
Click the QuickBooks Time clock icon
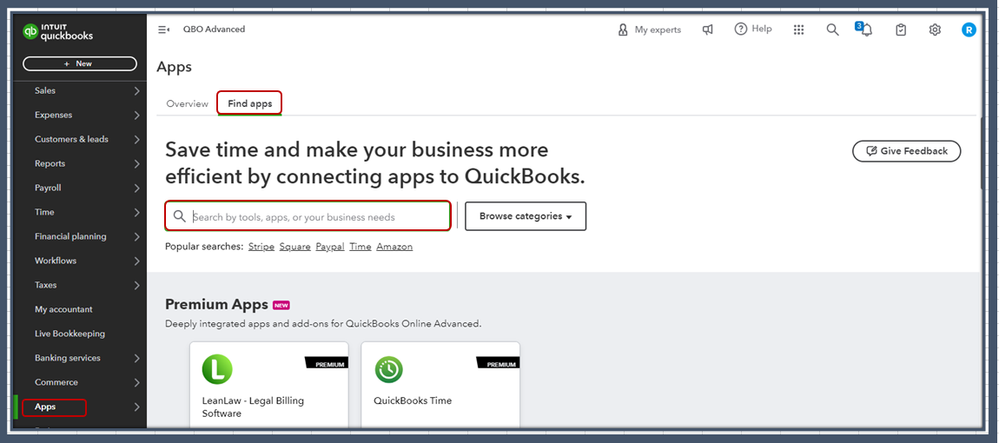point(389,370)
